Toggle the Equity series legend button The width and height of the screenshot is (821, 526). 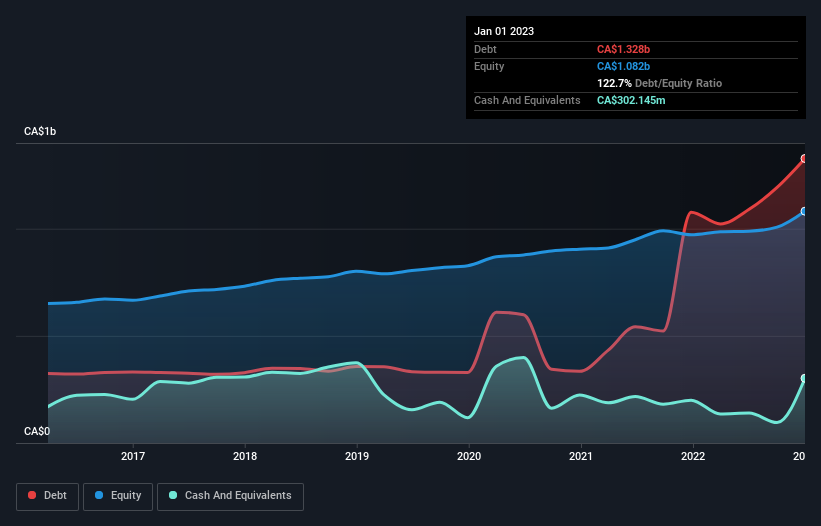[118, 496]
